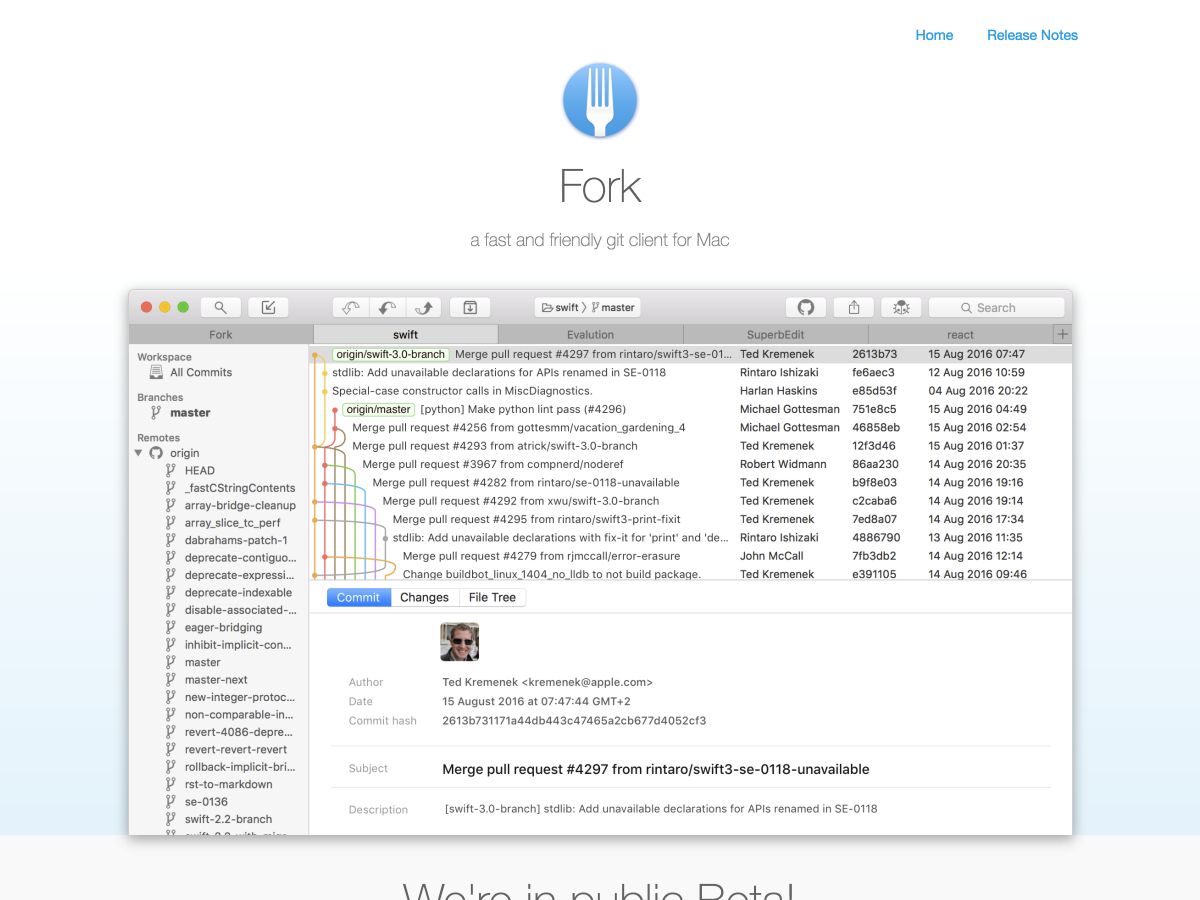Image resolution: width=1200 pixels, height=900 pixels.
Task: Select the origin remote master branch
Action: click(203, 662)
